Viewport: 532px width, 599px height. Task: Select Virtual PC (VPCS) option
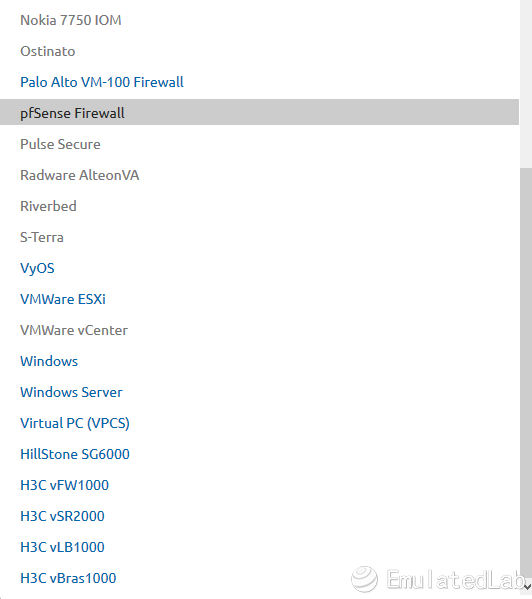coord(259,423)
